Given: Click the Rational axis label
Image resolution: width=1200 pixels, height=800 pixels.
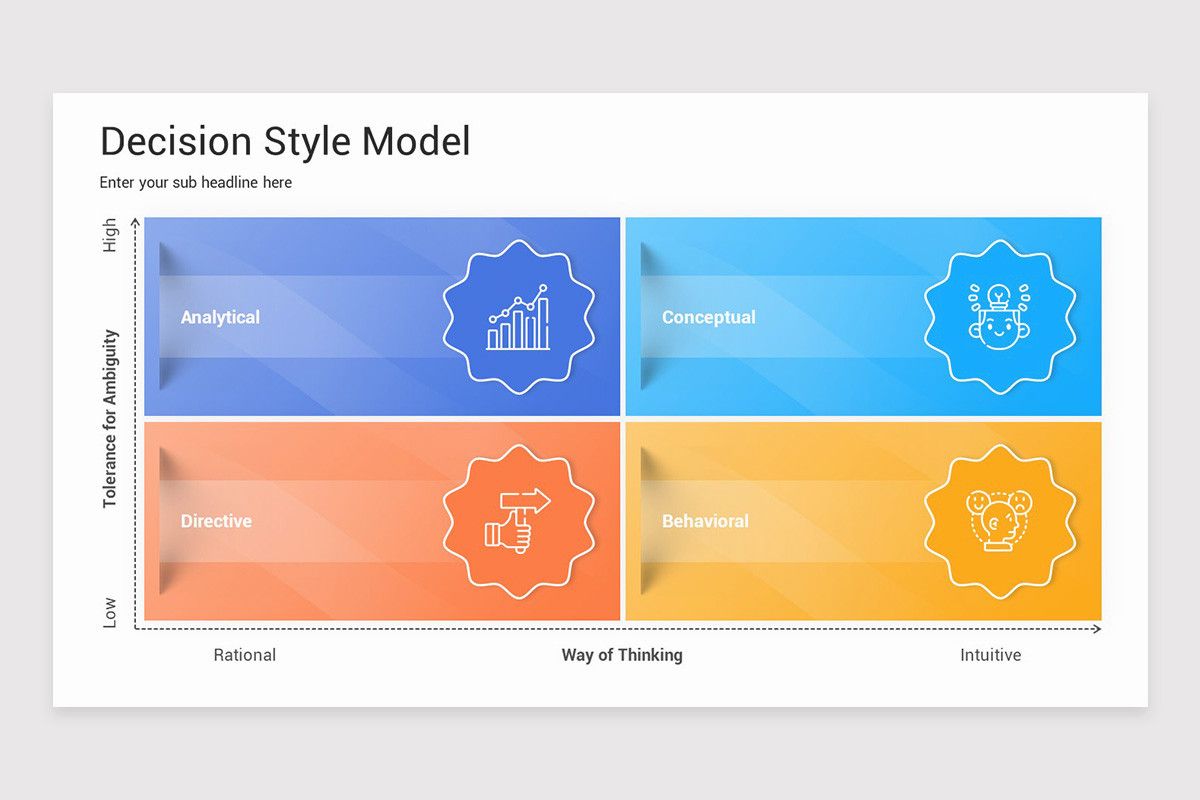Looking at the screenshot, I should point(244,655).
